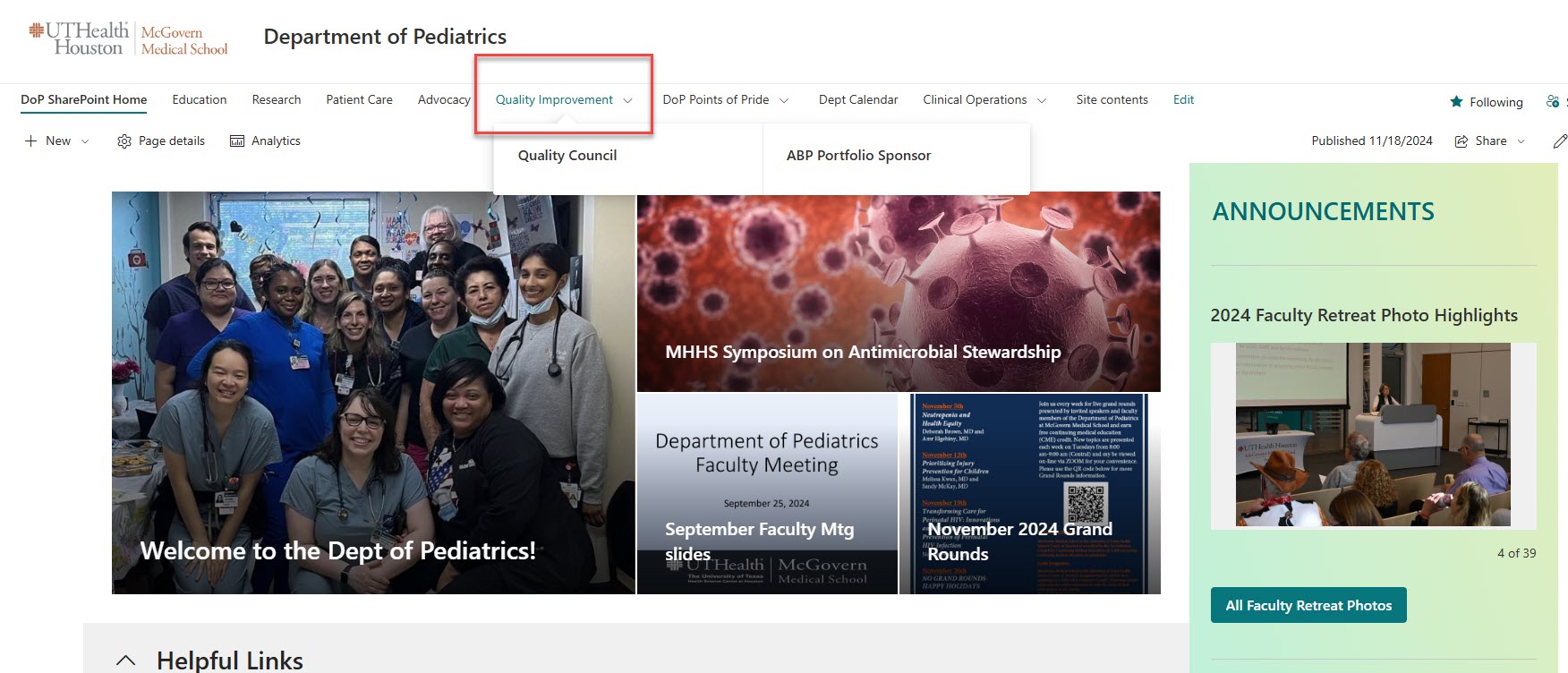The image size is (1568, 673).
Task: Click the Share icon
Action: click(x=1461, y=141)
